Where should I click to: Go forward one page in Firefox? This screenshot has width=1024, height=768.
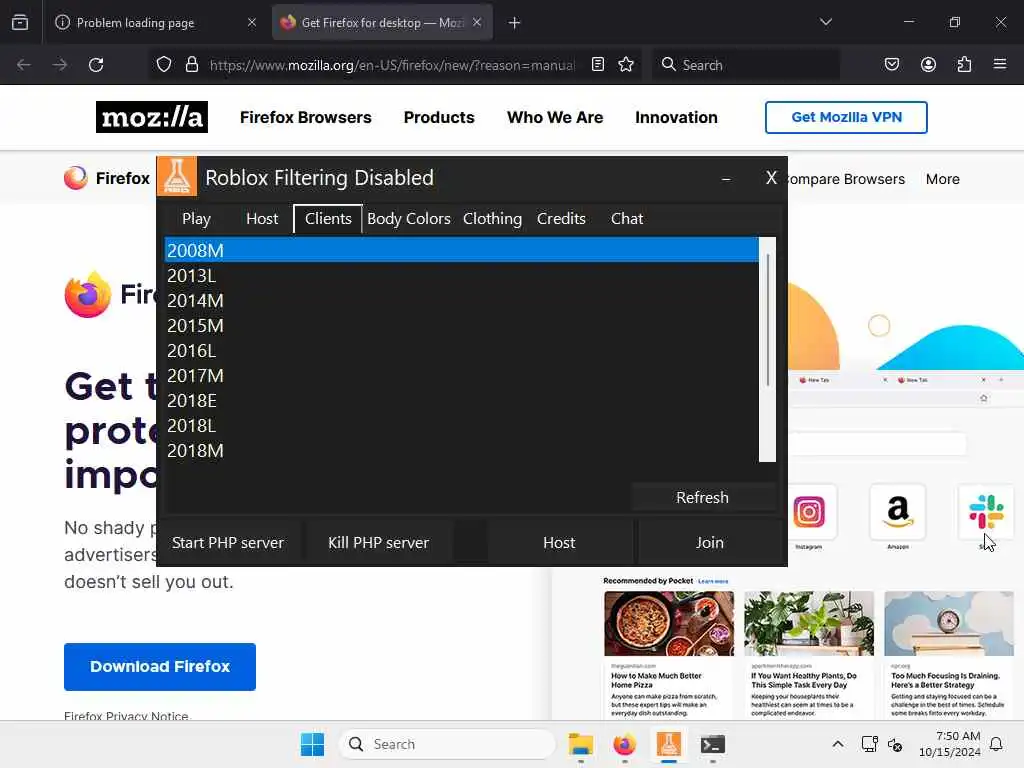click(60, 65)
